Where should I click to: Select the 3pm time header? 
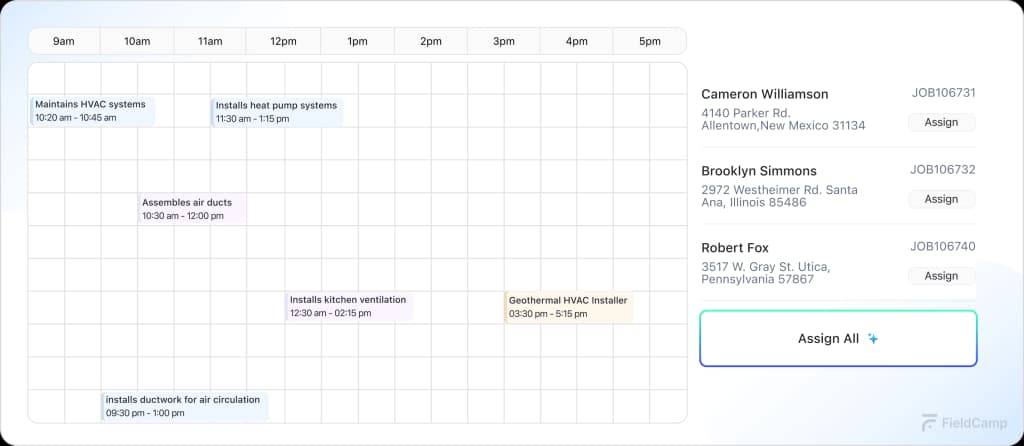pyautogui.click(x=504, y=41)
